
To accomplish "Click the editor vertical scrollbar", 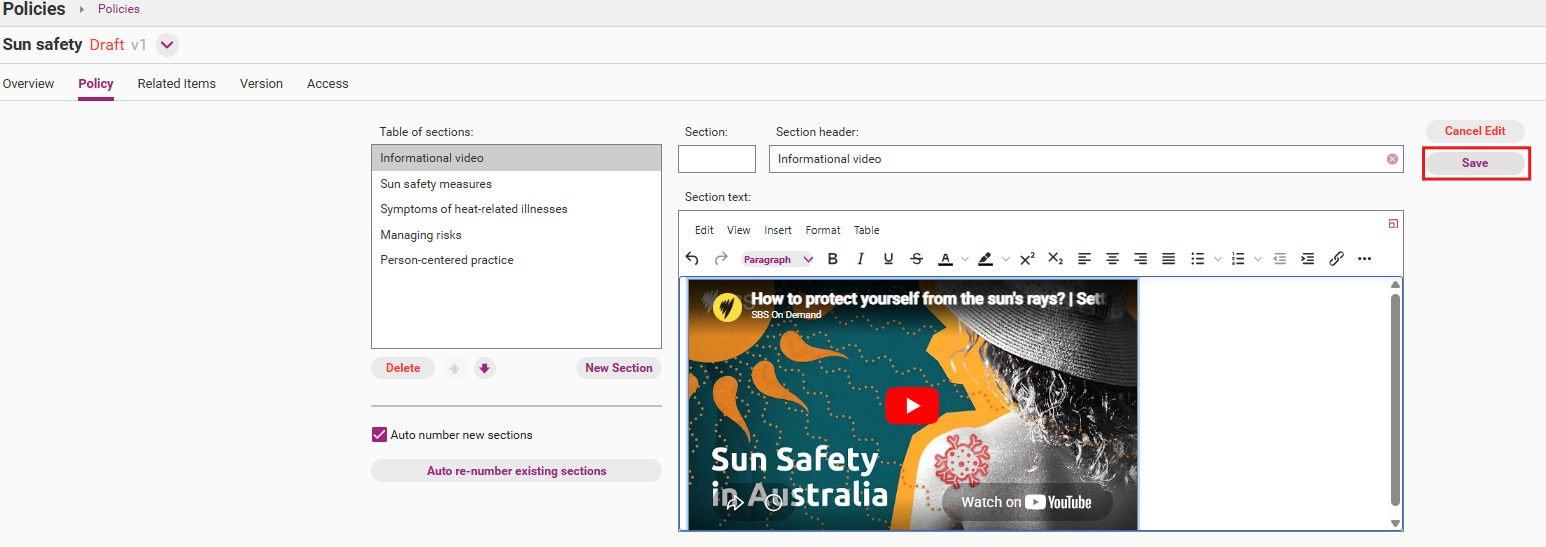I will point(1396,400).
